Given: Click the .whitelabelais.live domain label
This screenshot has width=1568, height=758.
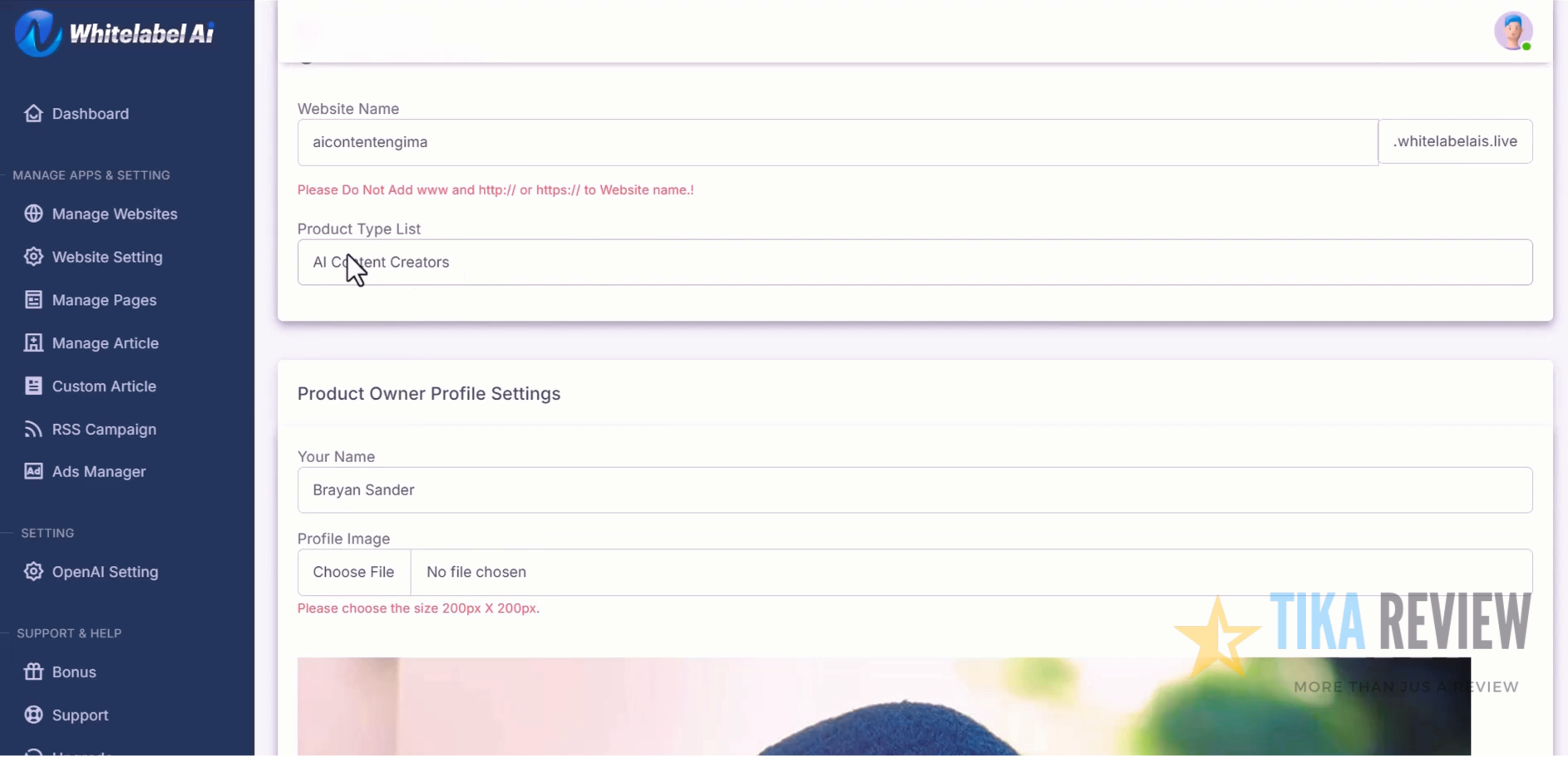Looking at the screenshot, I should click(1454, 141).
